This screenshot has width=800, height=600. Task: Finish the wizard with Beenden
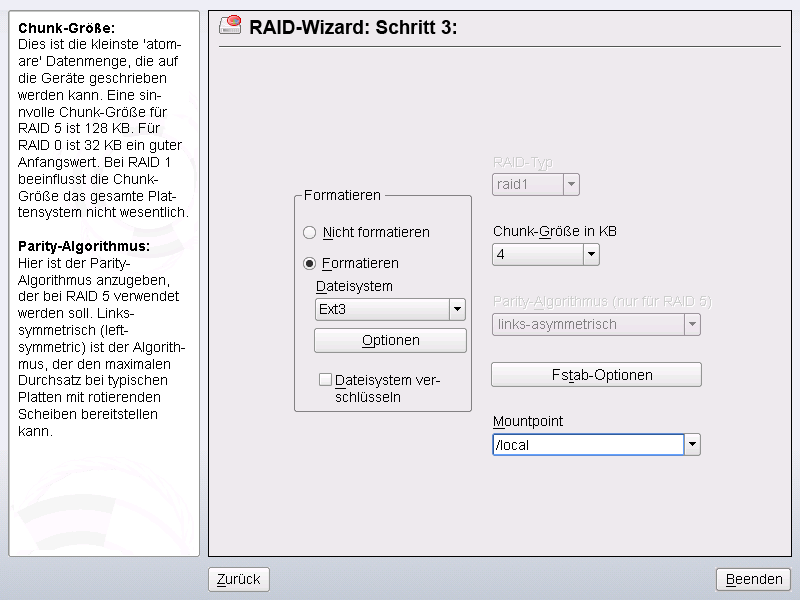(754, 579)
